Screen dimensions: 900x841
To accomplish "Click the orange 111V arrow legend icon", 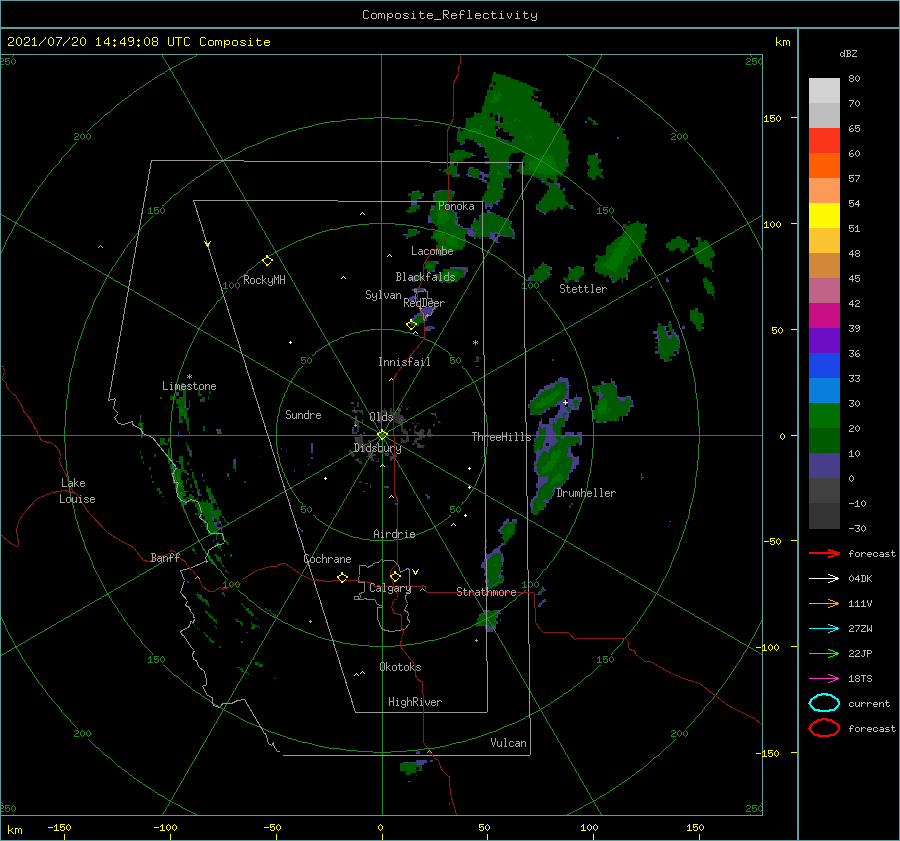I will pyautogui.click(x=824, y=603).
